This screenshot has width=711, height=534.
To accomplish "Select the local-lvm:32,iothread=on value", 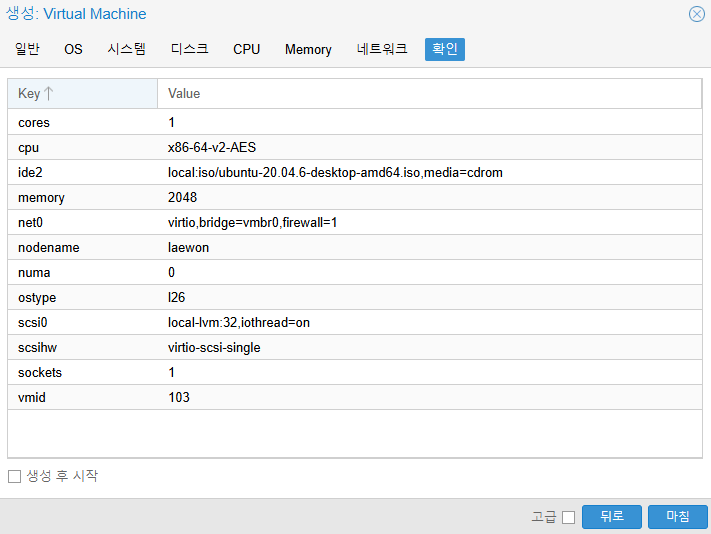I will pyautogui.click(x=239, y=323).
